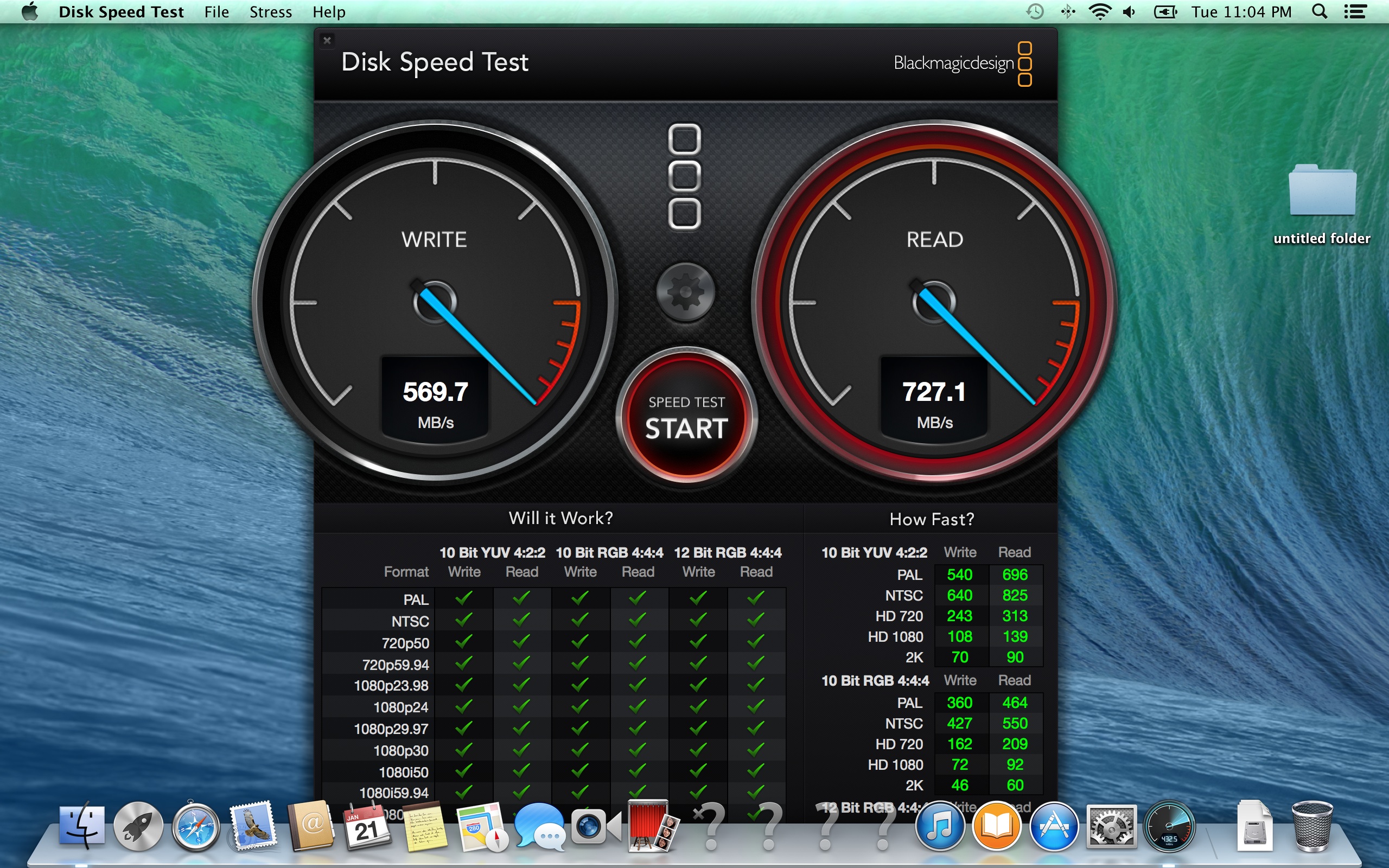Launch App Store from the Dock

coord(1054,827)
